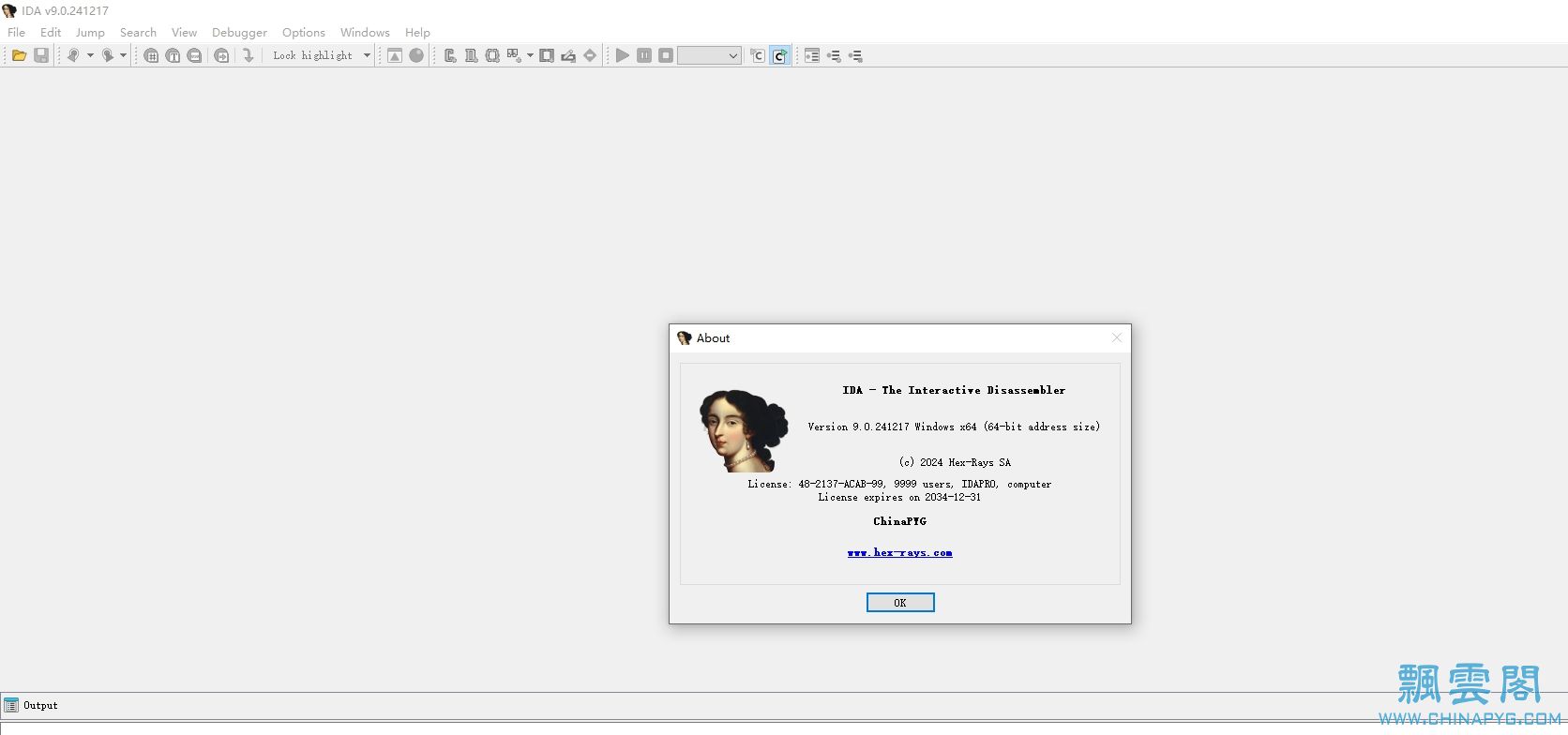Screen dimensions: 1568x735
Task: Click the first circular search icon with grid
Action: coord(151,55)
